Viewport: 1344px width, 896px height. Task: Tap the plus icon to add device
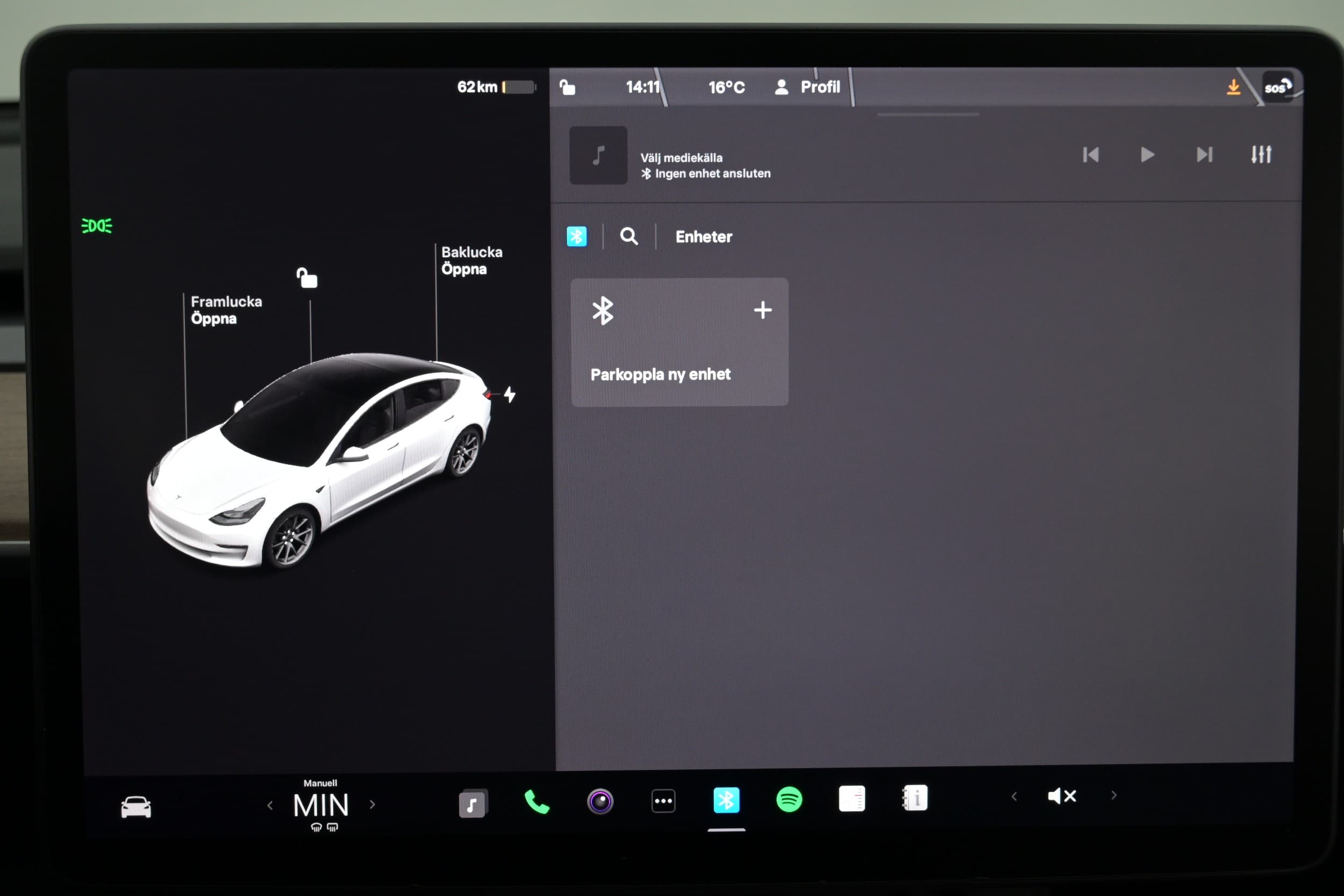pos(762,310)
